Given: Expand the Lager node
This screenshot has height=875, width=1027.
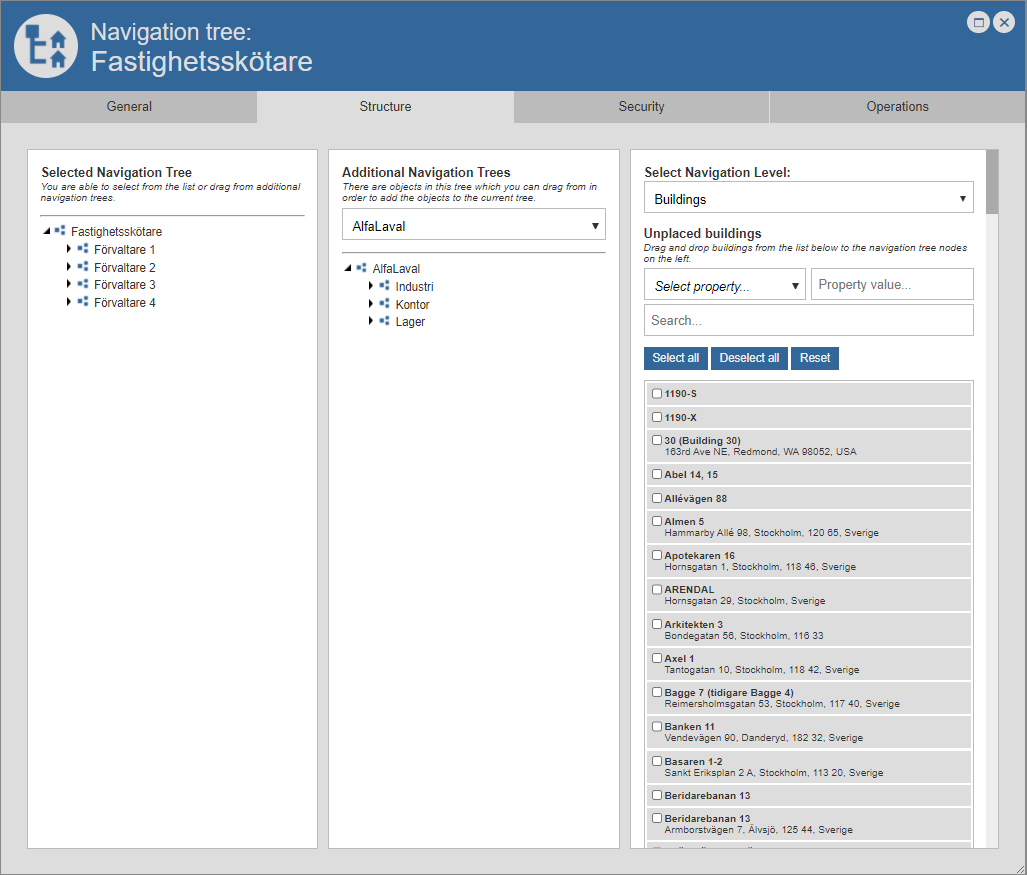Looking at the screenshot, I should click(371, 321).
